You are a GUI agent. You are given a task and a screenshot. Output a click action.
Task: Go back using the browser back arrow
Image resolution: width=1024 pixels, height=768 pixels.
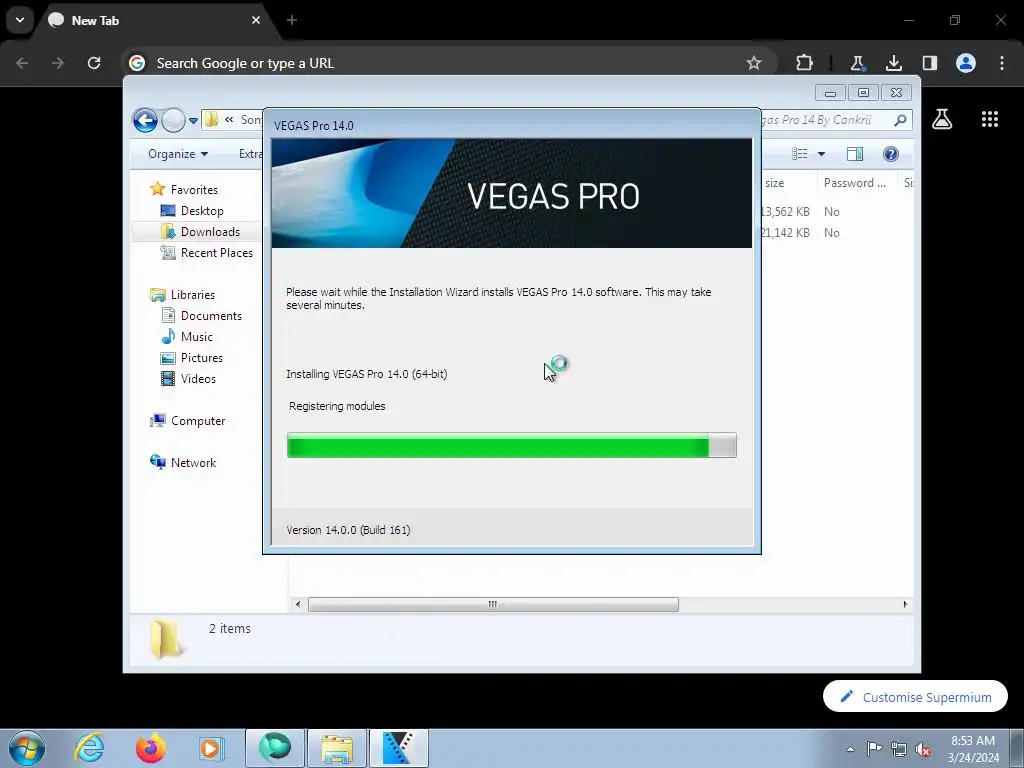(22, 63)
